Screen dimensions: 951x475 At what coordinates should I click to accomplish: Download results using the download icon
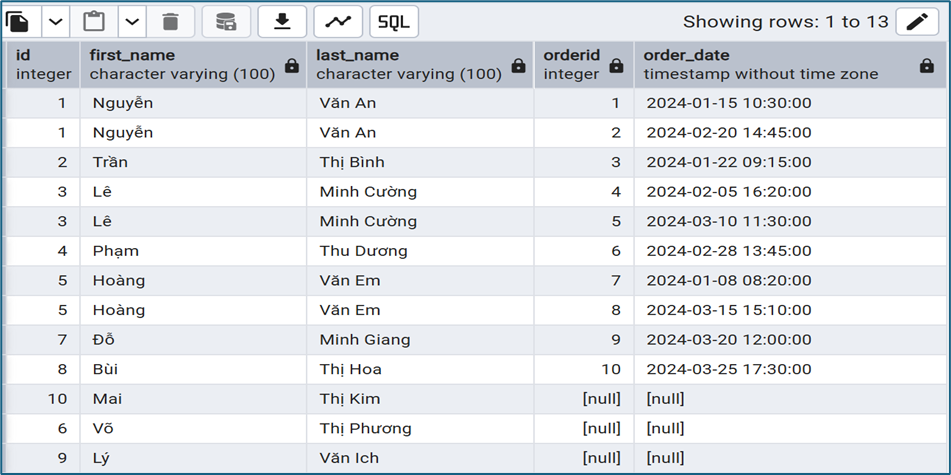pos(282,21)
